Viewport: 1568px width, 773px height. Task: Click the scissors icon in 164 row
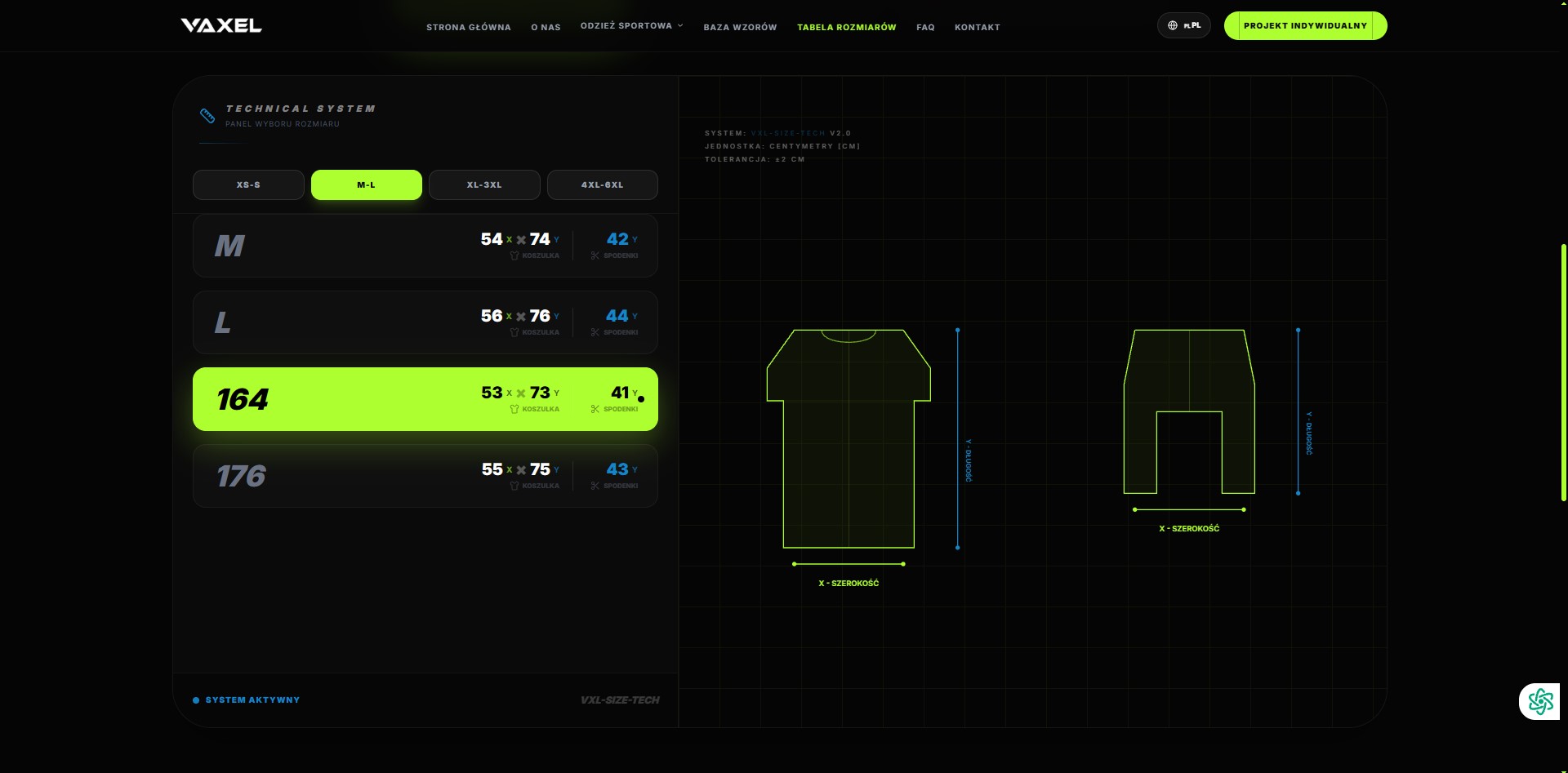[595, 409]
